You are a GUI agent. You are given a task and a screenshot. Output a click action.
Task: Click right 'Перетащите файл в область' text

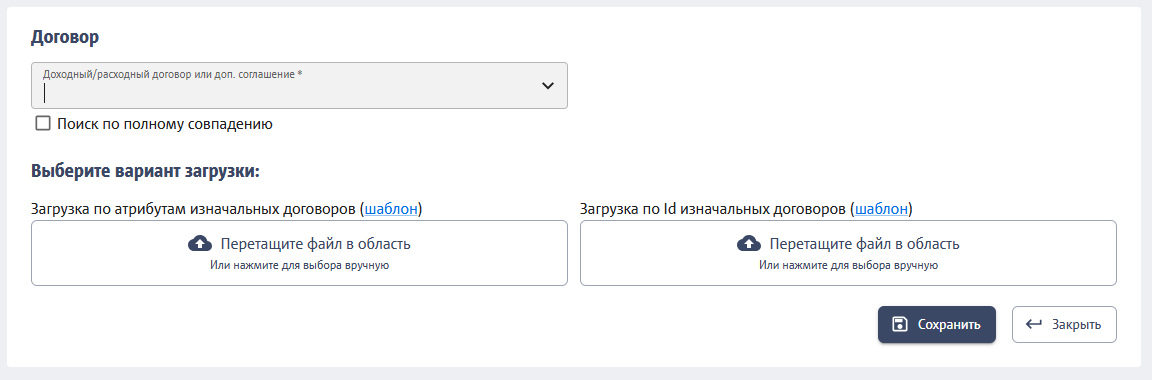point(864,244)
